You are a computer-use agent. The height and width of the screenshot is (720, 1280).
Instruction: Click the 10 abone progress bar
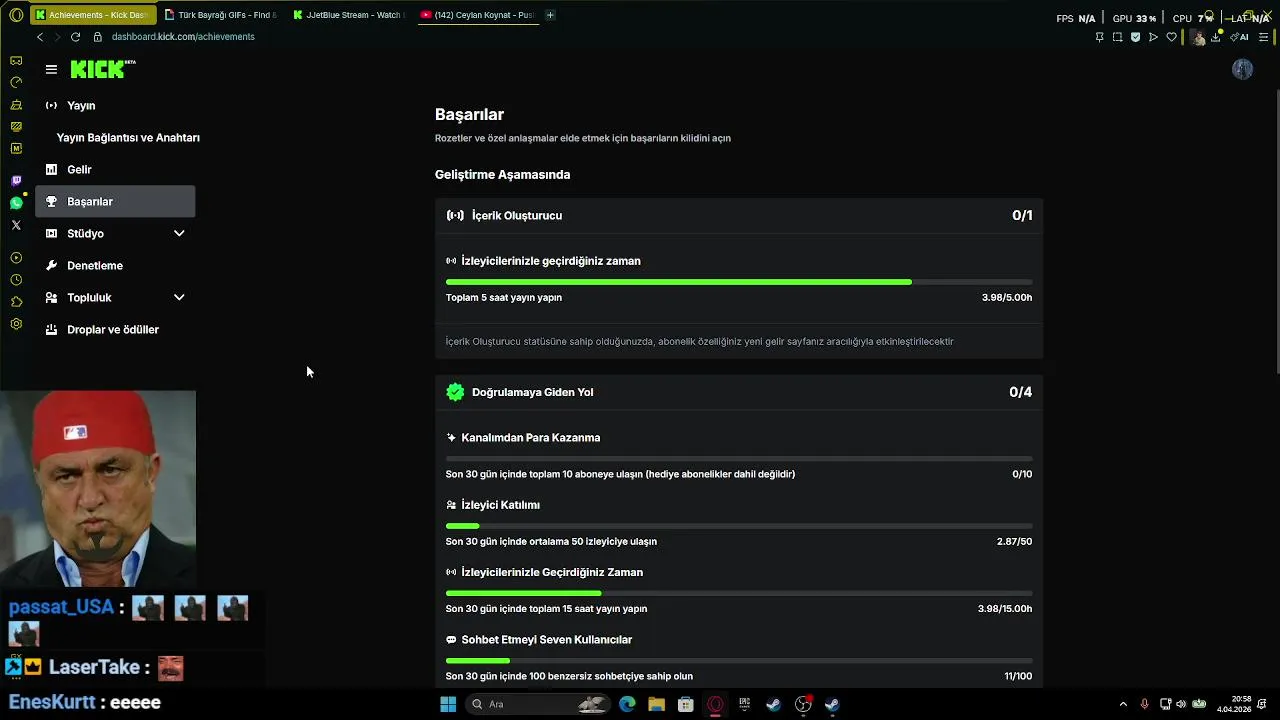point(739,459)
